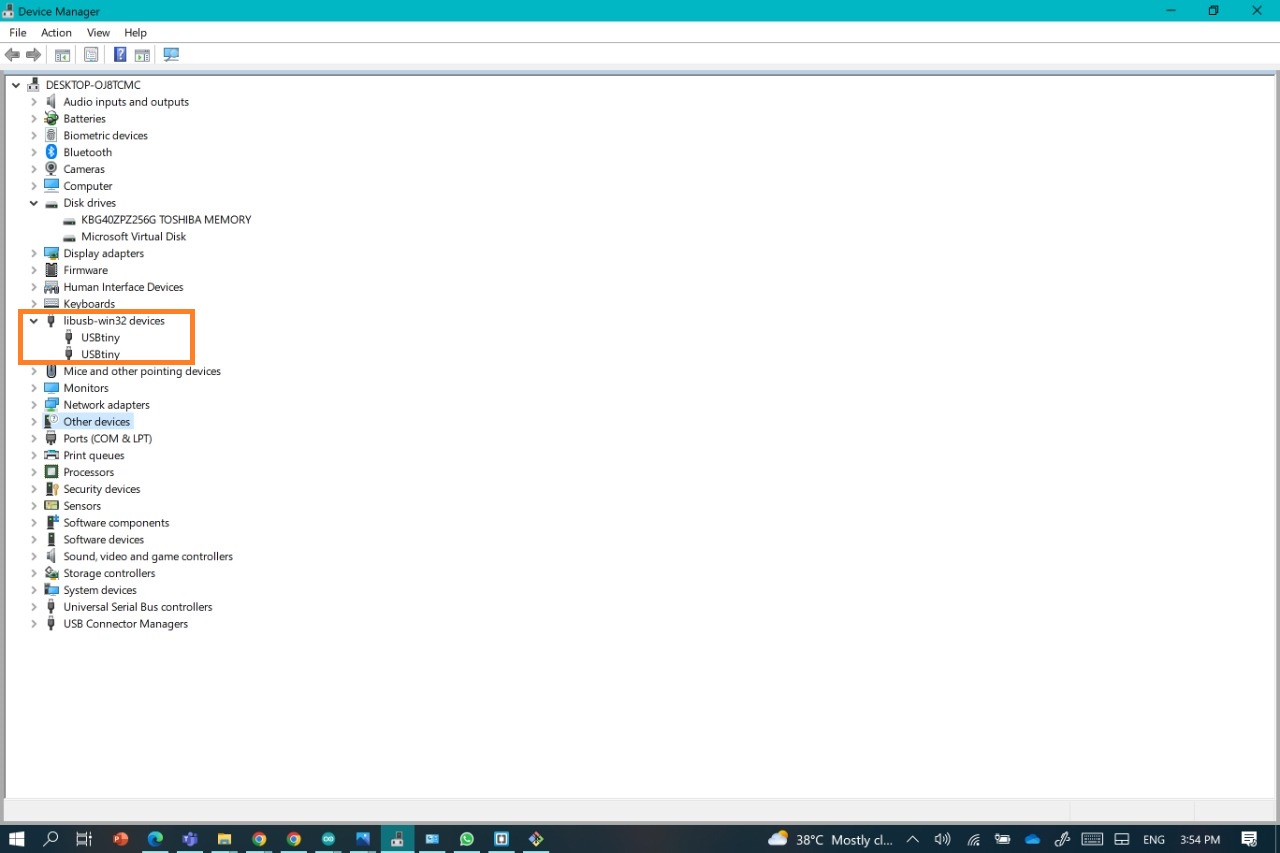Click the clock showing 3:54 PM
The height and width of the screenshot is (853, 1280).
pos(1200,839)
